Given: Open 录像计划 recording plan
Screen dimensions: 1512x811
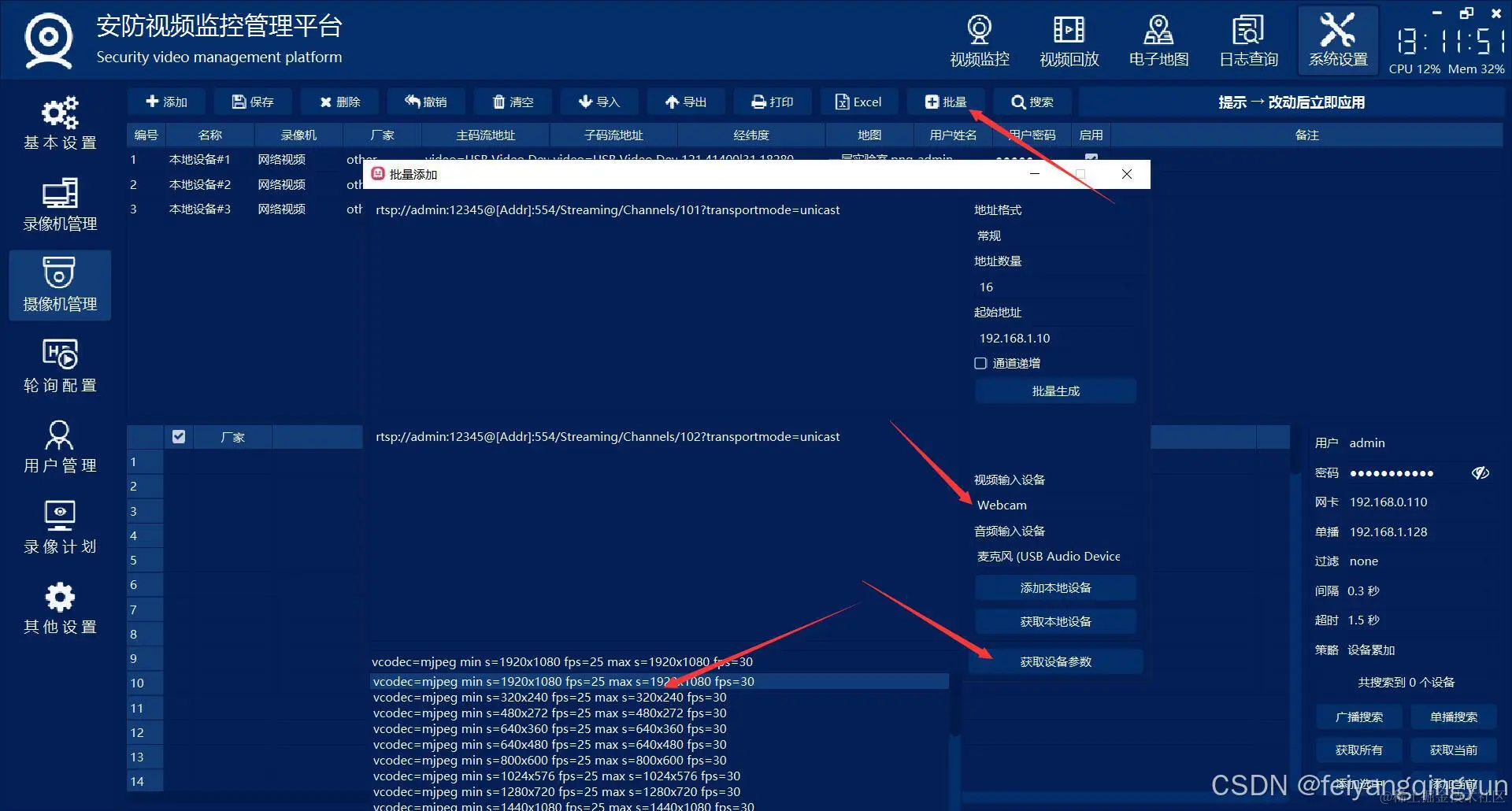Looking at the screenshot, I should (x=60, y=528).
